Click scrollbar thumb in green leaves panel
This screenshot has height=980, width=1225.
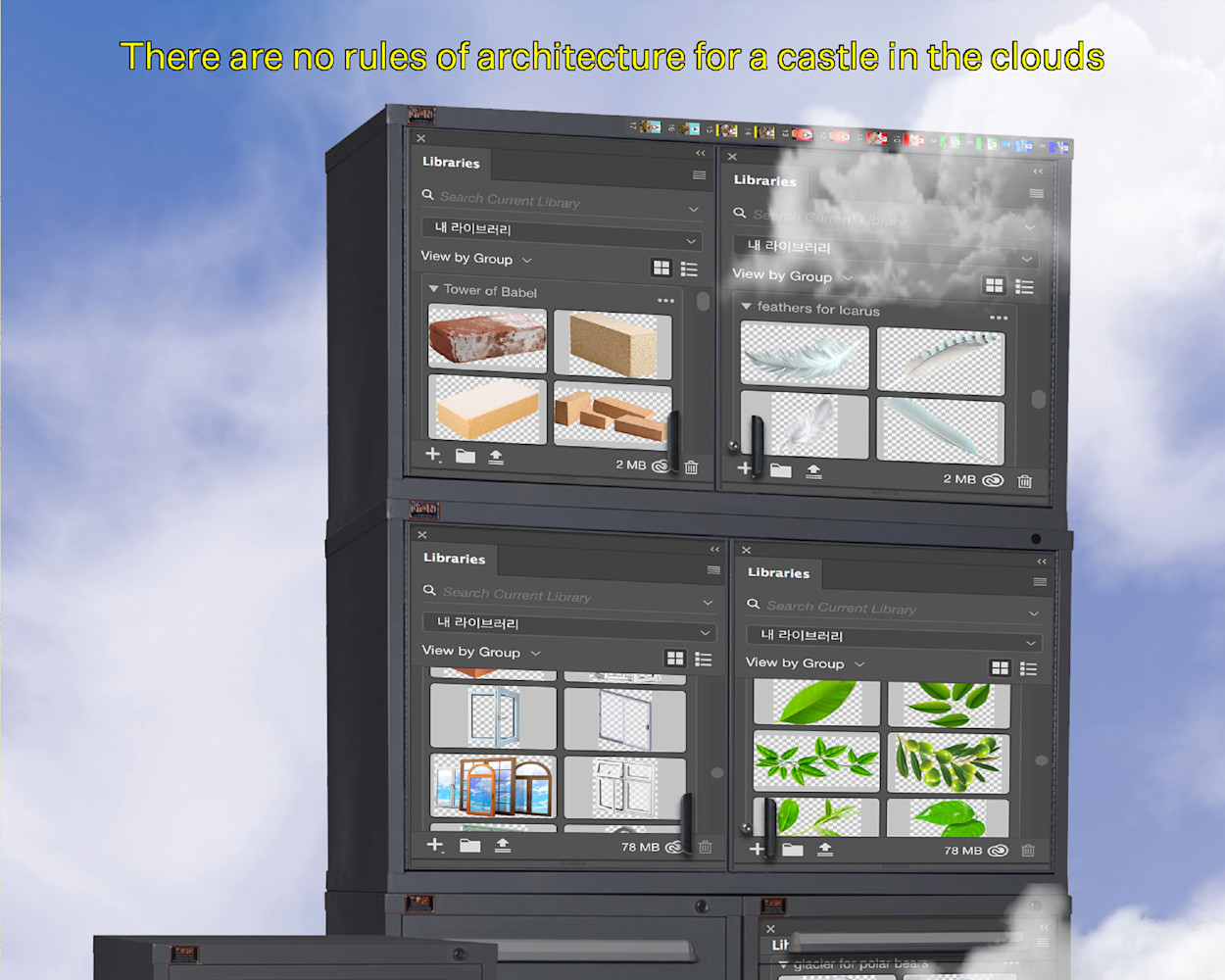coord(1041,760)
